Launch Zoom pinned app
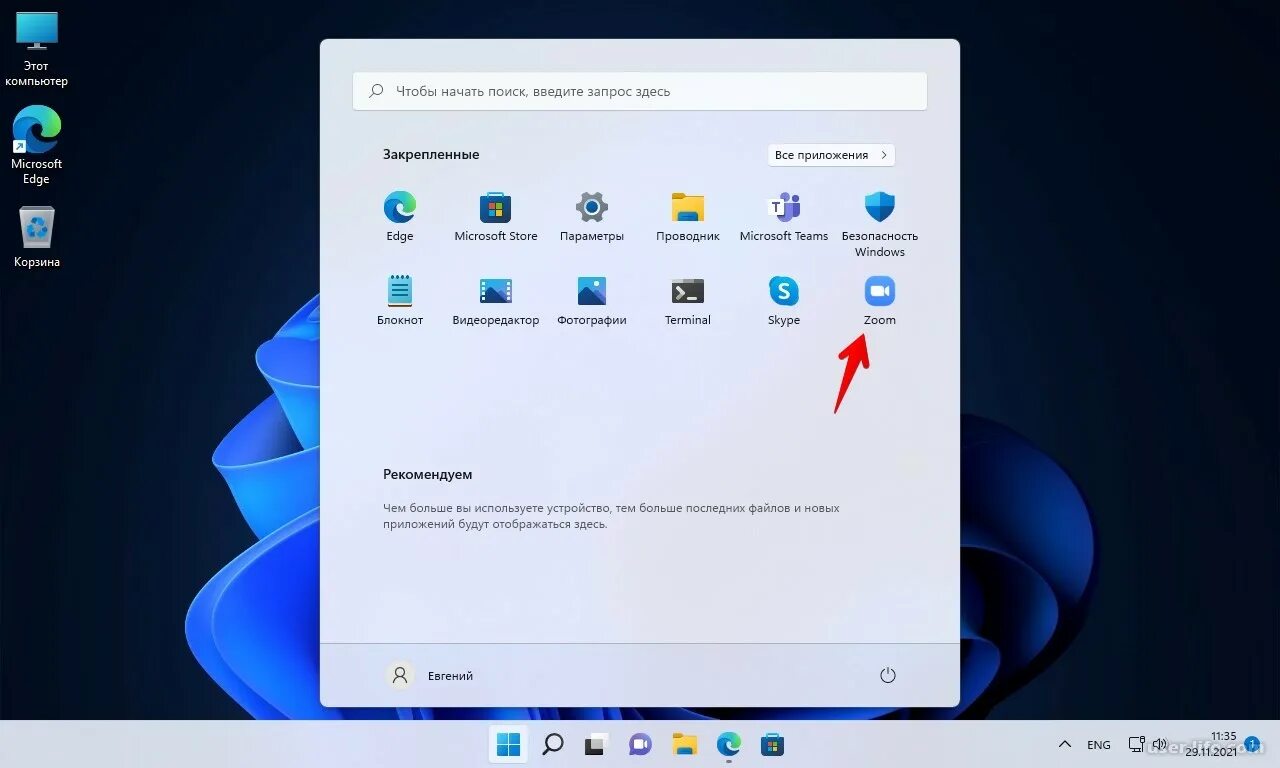The height and width of the screenshot is (768, 1280). (880, 301)
